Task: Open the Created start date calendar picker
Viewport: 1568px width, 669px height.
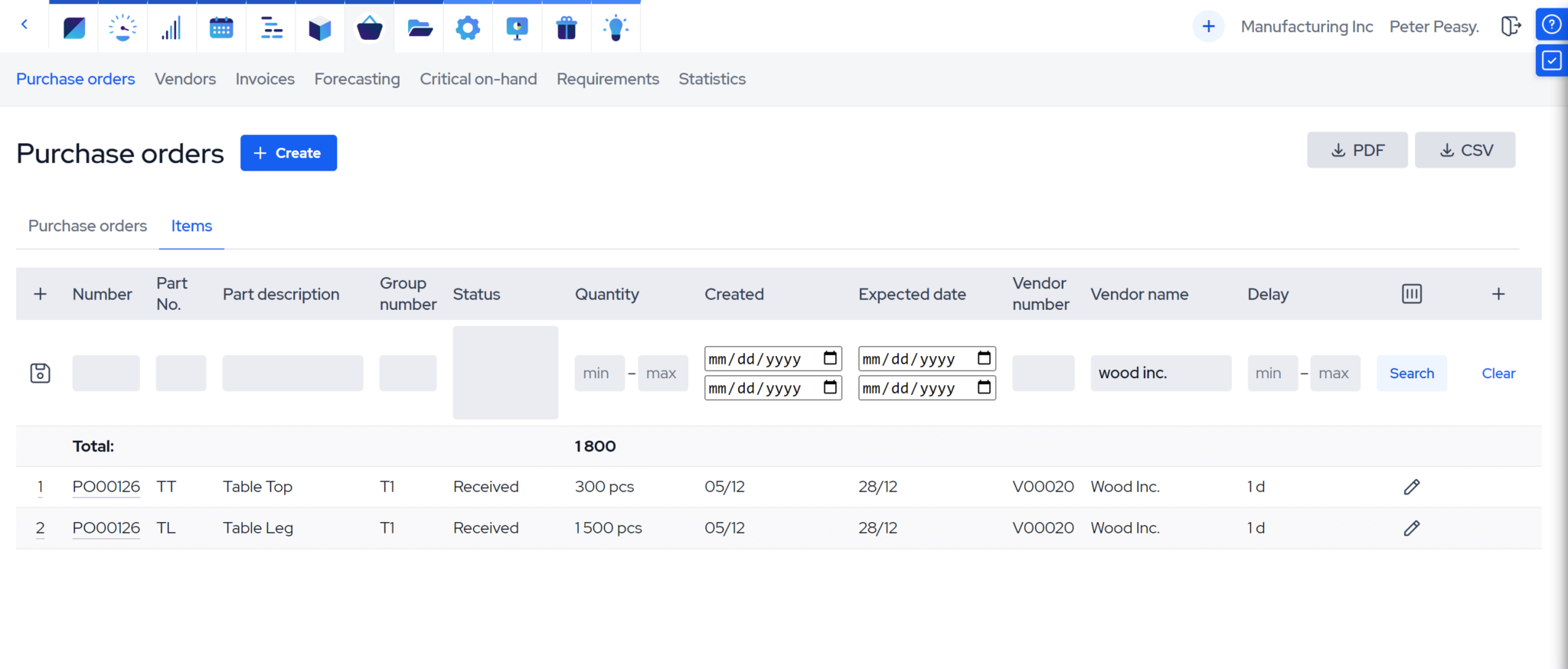Action: (830, 358)
